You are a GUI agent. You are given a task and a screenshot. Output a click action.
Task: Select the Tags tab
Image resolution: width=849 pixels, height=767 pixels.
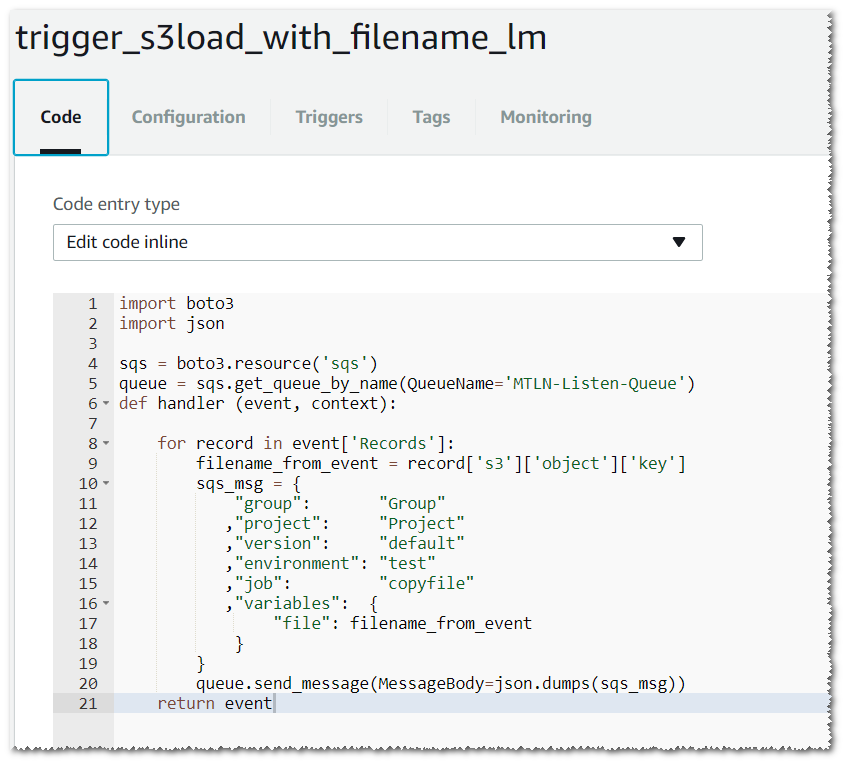point(431,117)
